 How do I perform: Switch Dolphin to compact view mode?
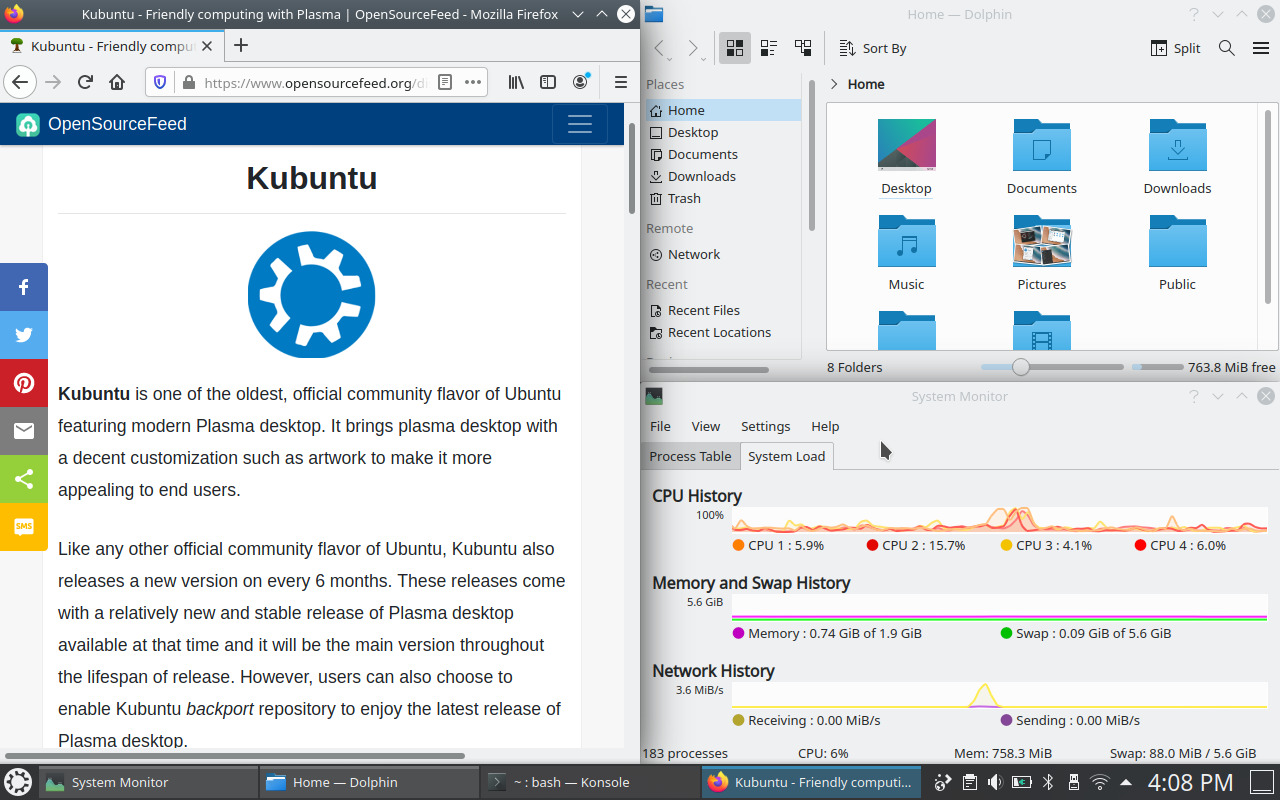(x=768, y=47)
